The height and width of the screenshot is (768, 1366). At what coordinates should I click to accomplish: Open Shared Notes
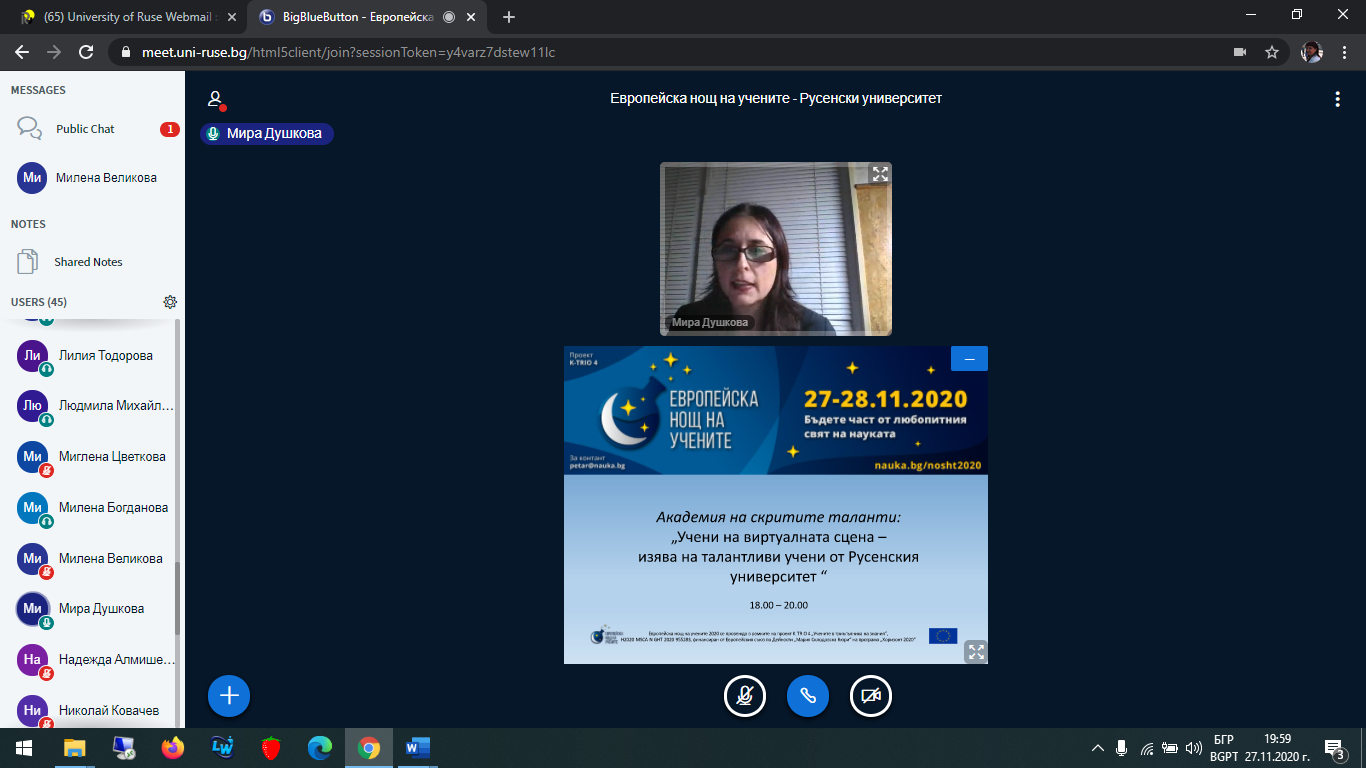coord(88,262)
